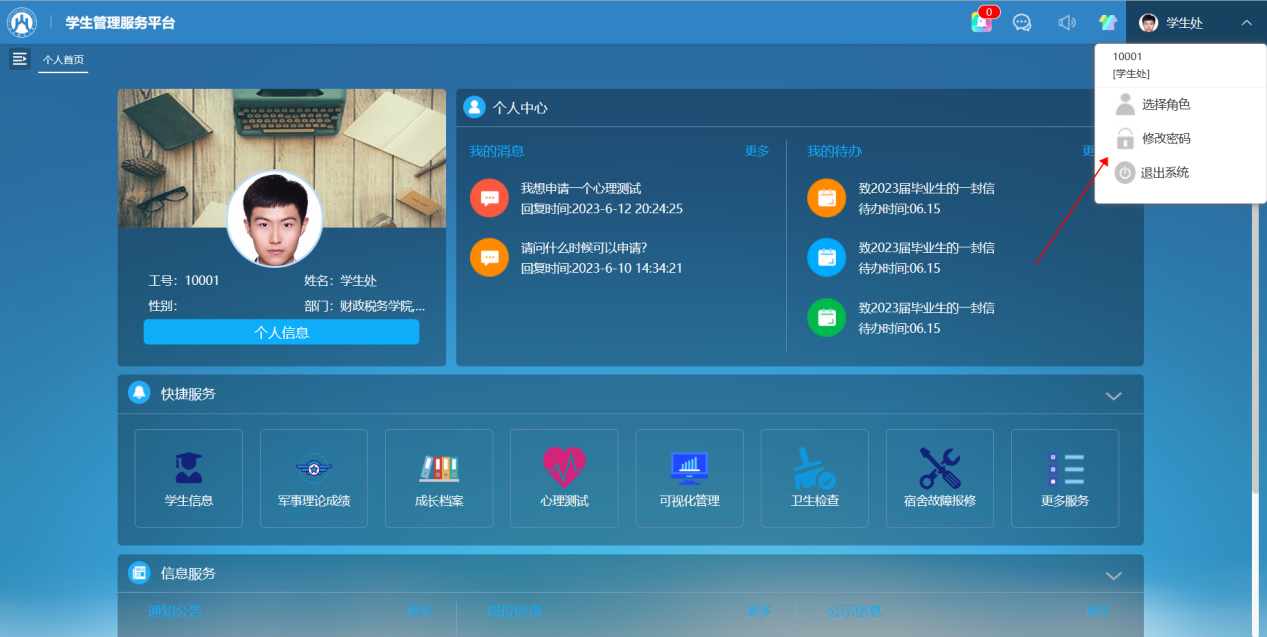Viewport: 1267px width, 637px height.
Task: Open the 卫生检查 broom icon
Action: click(x=814, y=468)
